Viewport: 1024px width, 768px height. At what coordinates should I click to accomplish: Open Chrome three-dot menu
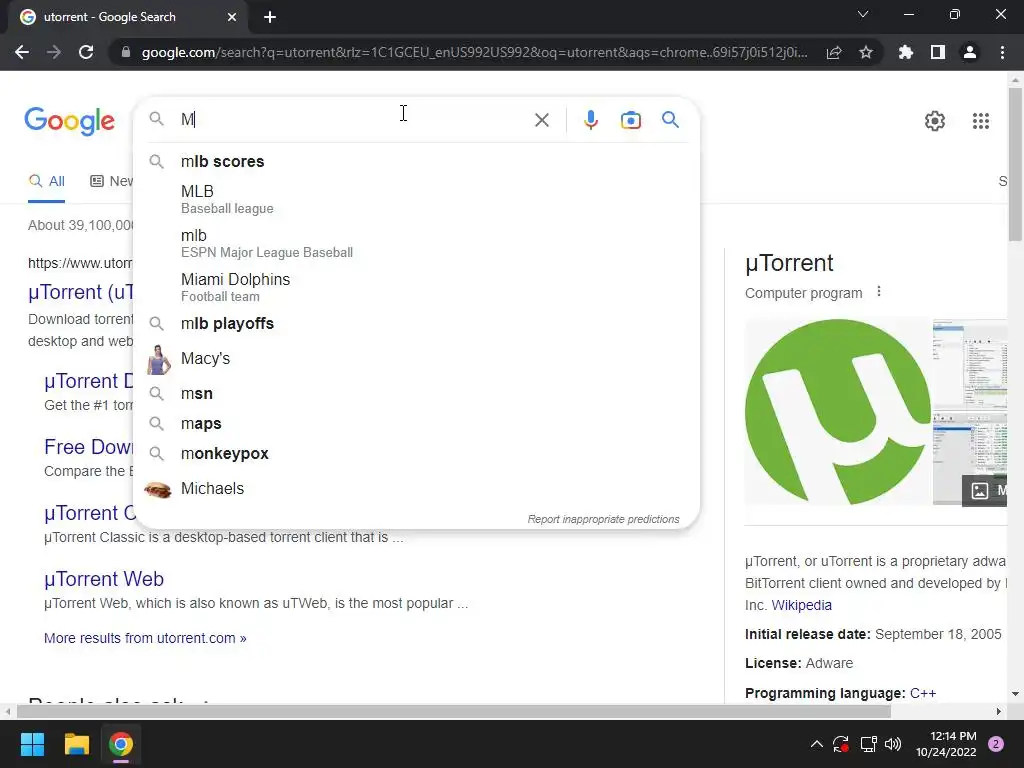click(x=1002, y=52)
